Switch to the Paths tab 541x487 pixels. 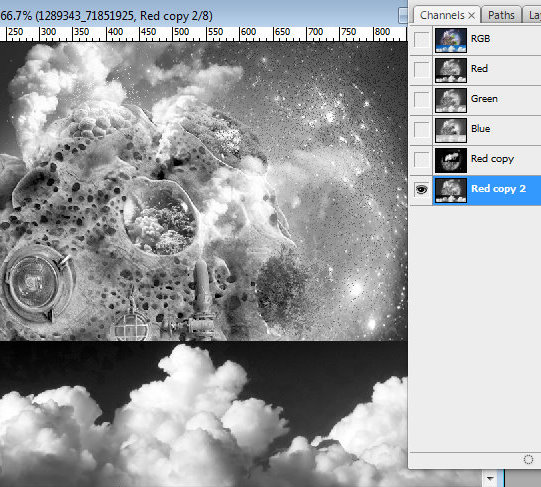coord(501,15)
